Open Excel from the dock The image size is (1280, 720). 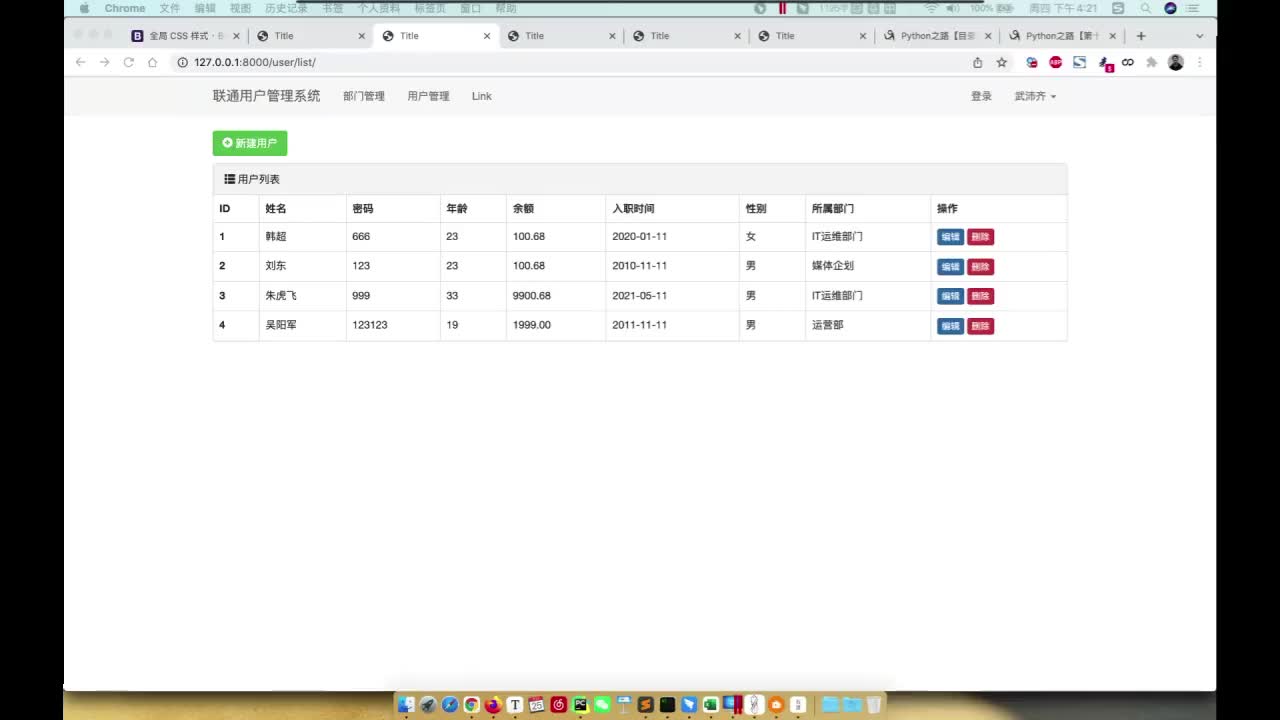[x=711, y=704]
